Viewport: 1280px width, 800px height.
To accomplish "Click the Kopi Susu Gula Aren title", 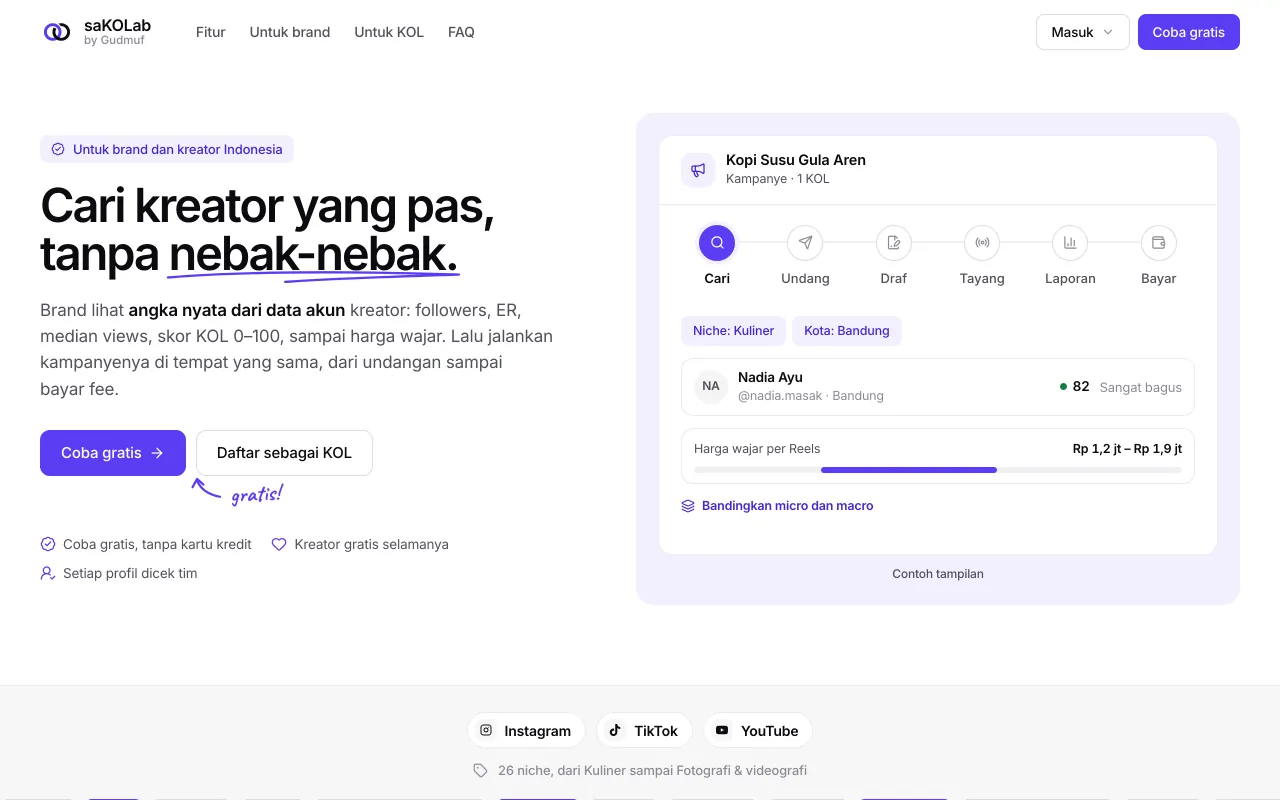I will (x=796, y=160).
